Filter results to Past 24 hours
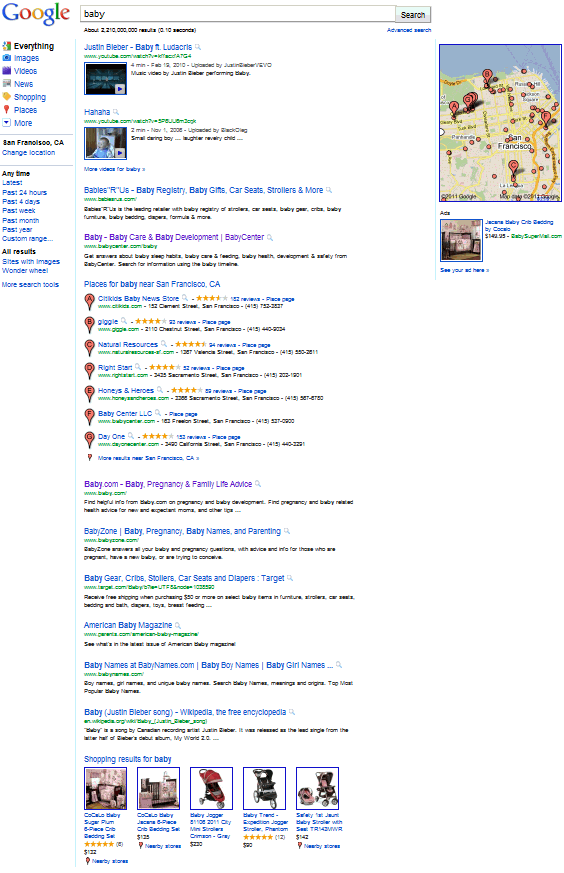The width and height of the screenshot is (564, 873). click(x=24, y=192)
